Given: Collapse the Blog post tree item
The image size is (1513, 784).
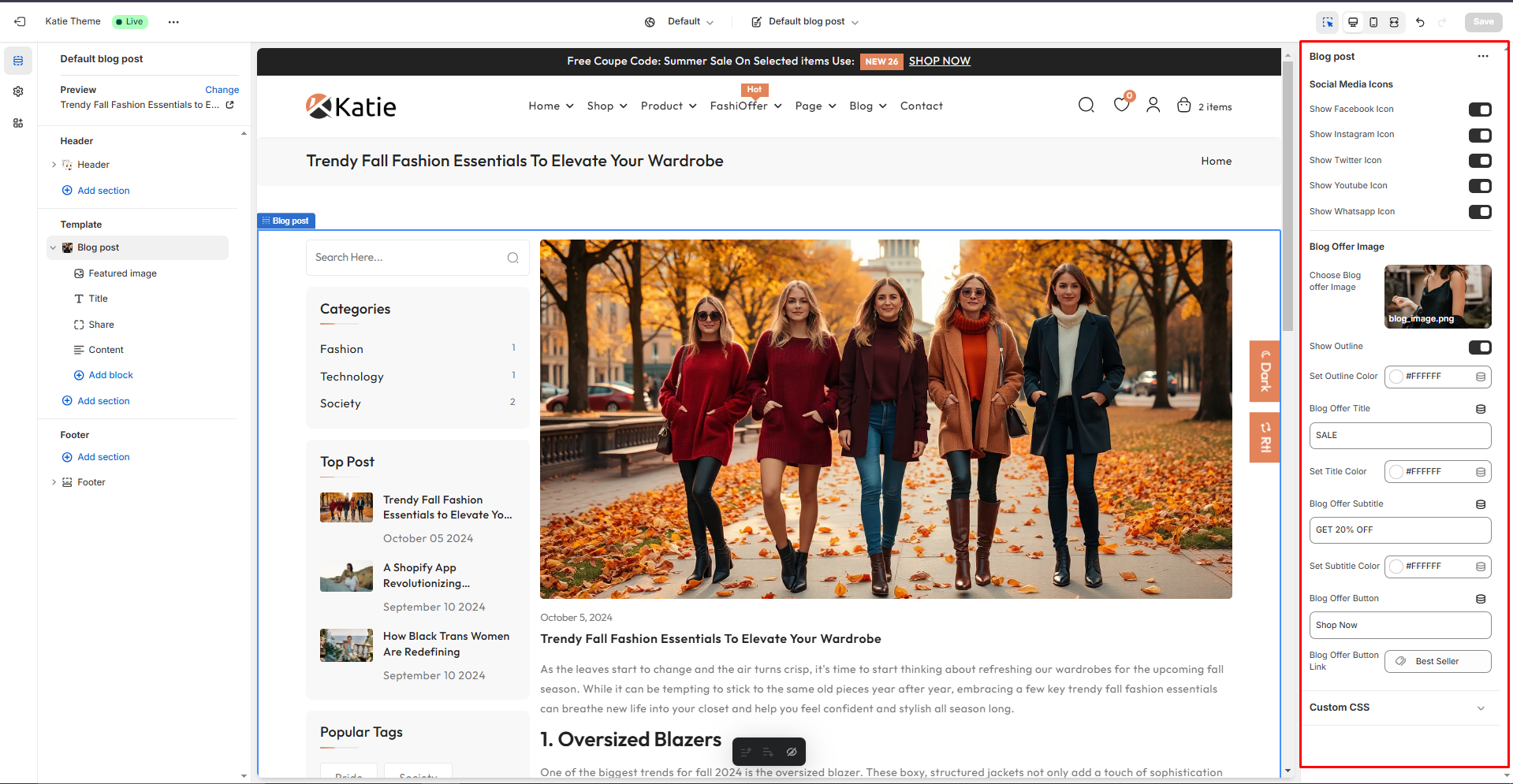Looking at the screenshot, I should (x=53, y=247).
